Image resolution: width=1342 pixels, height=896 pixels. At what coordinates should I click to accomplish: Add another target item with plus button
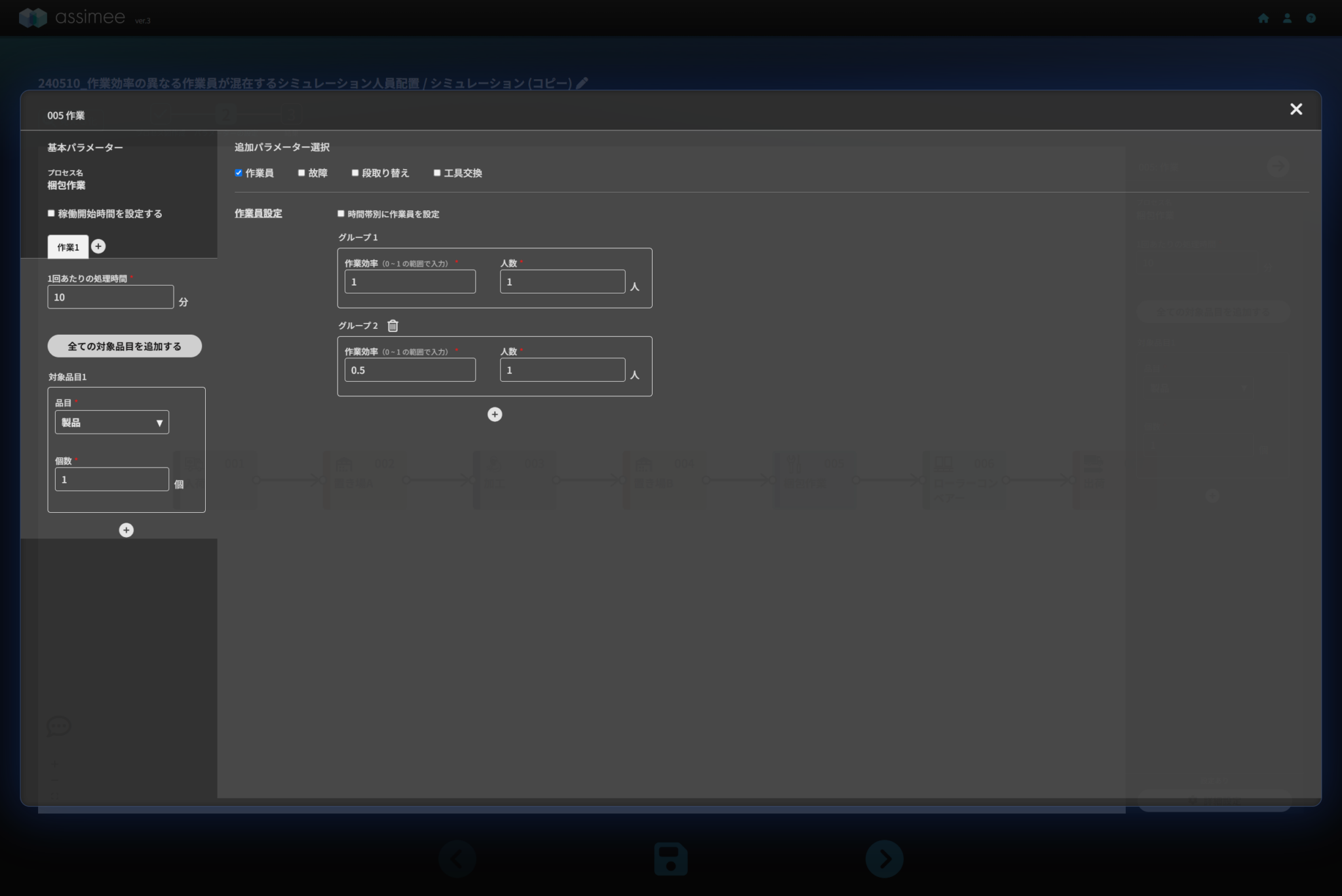pyautogui.click(x=126, y=530)
